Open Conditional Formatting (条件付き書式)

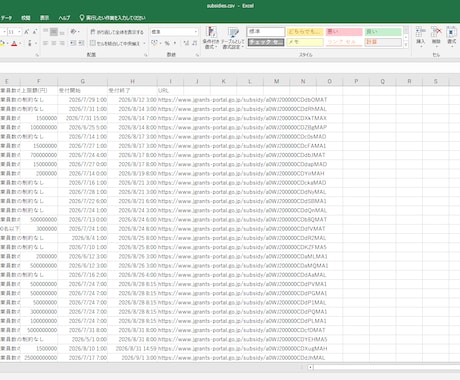pyautogui.click(x=211, y=38)
